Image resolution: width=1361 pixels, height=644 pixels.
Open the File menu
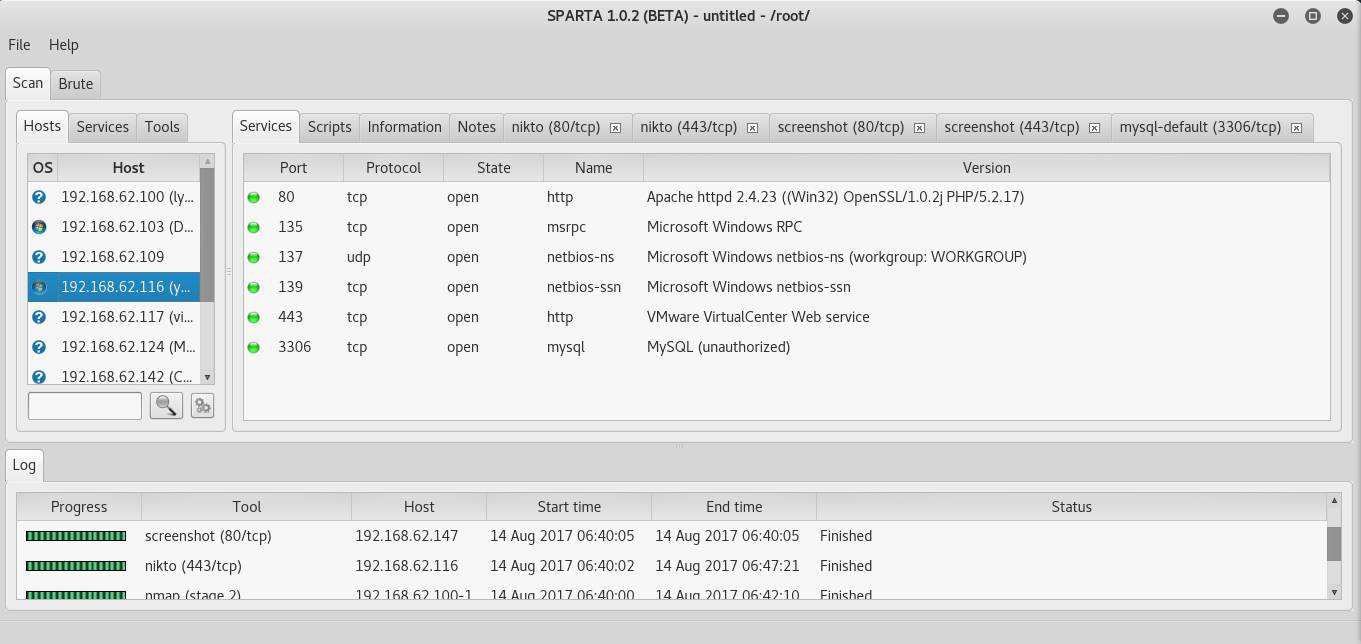(19, 45)
